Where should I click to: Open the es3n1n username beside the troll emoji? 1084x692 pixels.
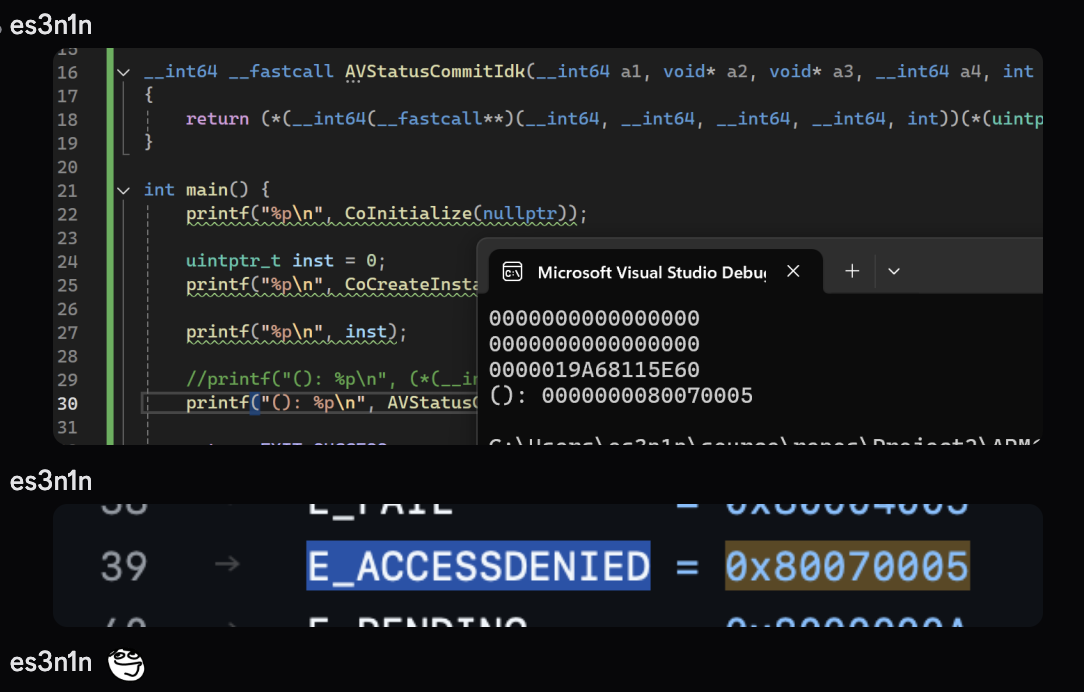(50, 662)
